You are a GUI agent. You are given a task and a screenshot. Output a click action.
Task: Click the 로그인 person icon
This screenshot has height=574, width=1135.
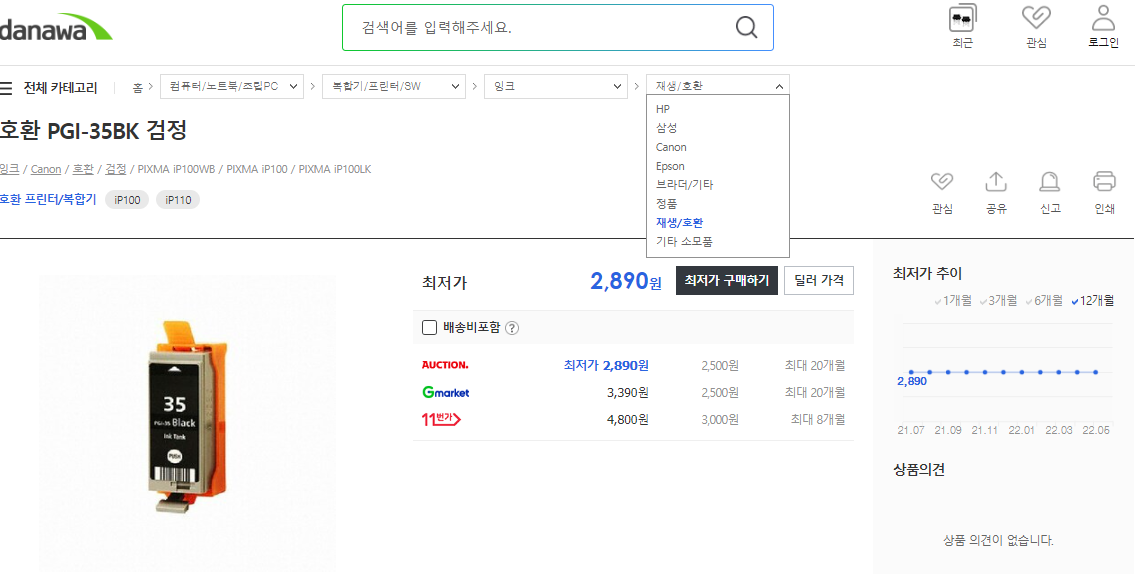[x=1103, y=18]
